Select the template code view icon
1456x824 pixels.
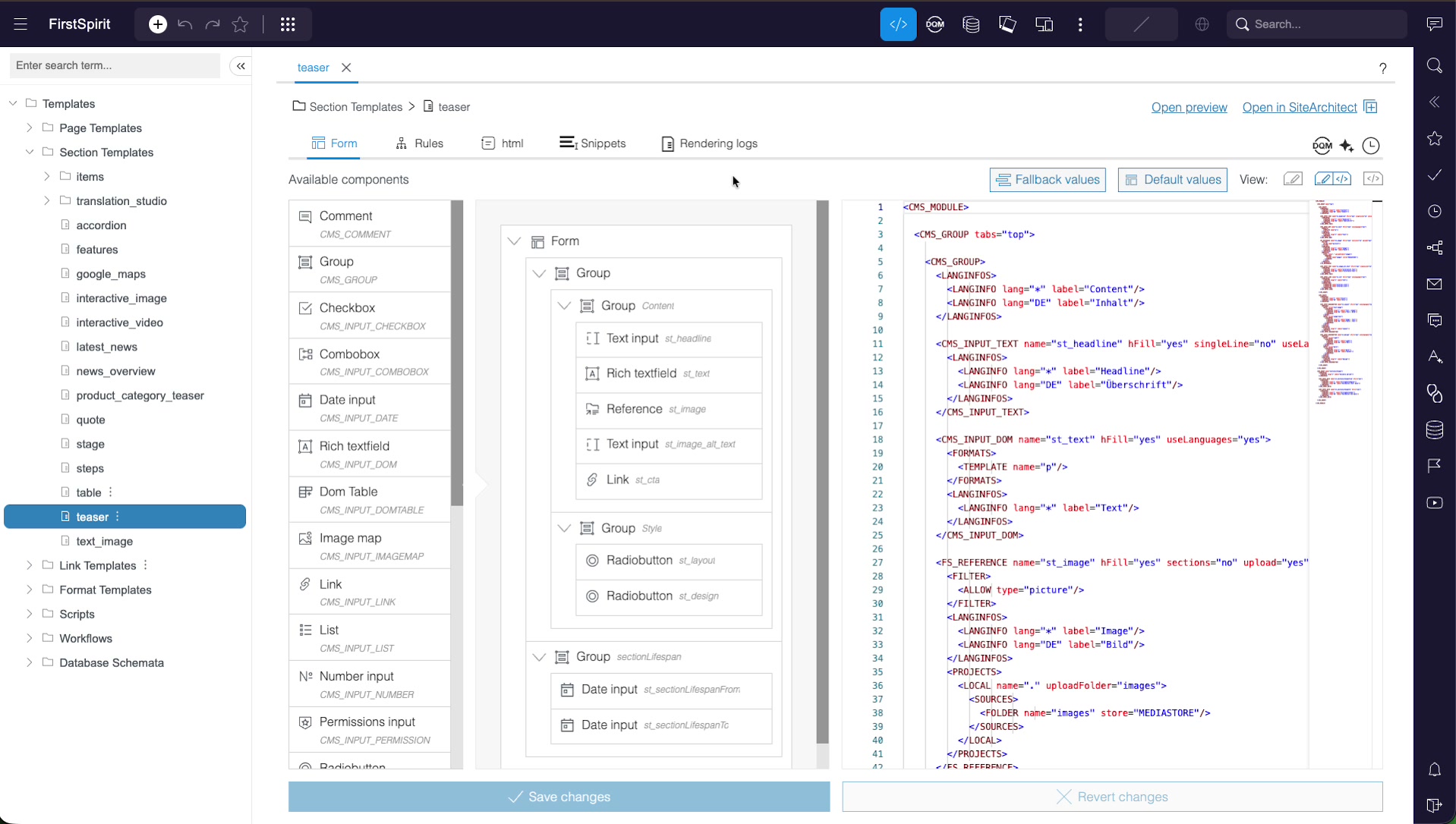(x=898, y=24)
